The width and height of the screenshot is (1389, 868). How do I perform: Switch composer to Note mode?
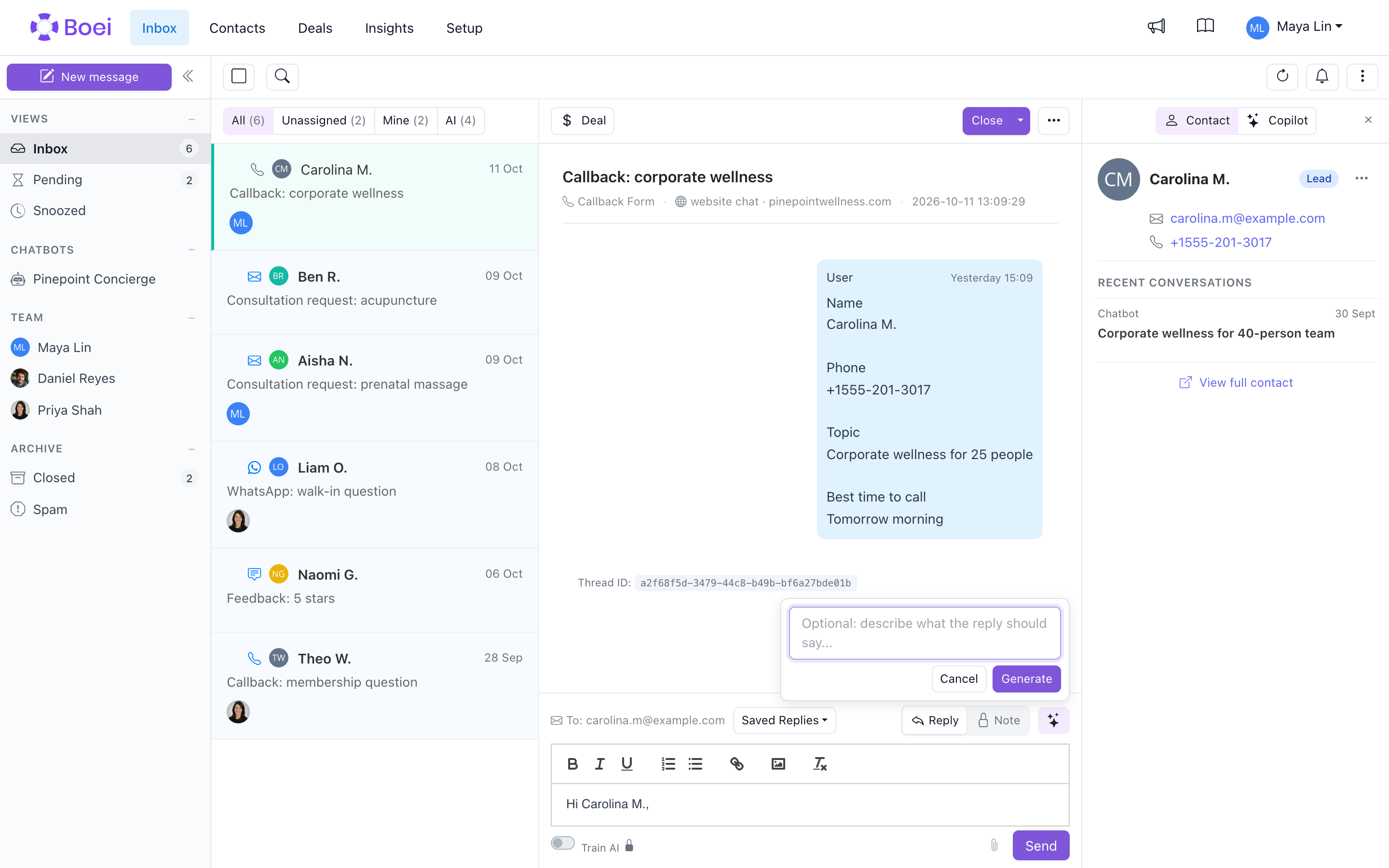click(x=999, y=720)
